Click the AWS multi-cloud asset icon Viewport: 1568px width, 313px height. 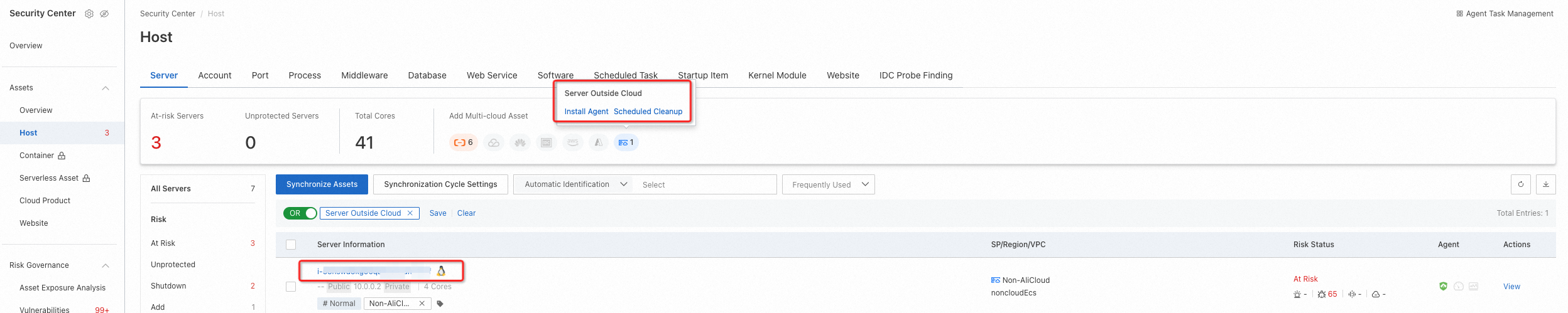pyautogui.click(x=572, y=142)
